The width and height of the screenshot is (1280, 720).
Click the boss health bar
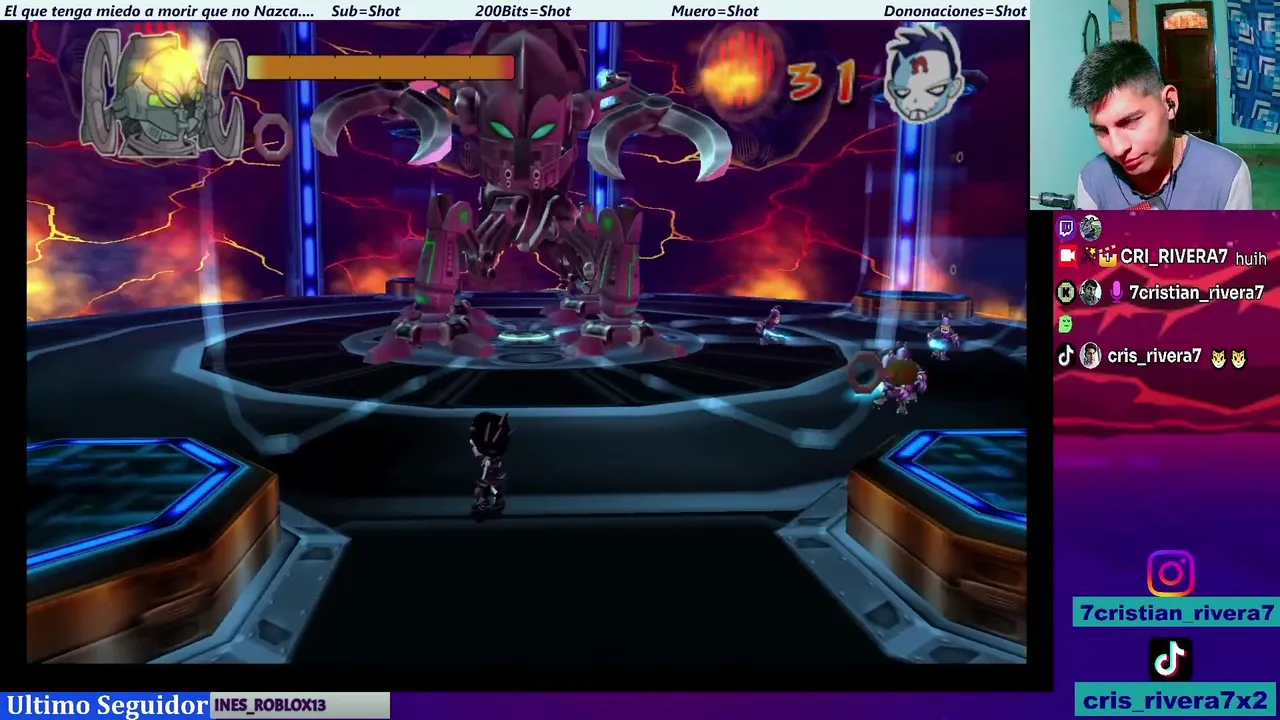380,67
